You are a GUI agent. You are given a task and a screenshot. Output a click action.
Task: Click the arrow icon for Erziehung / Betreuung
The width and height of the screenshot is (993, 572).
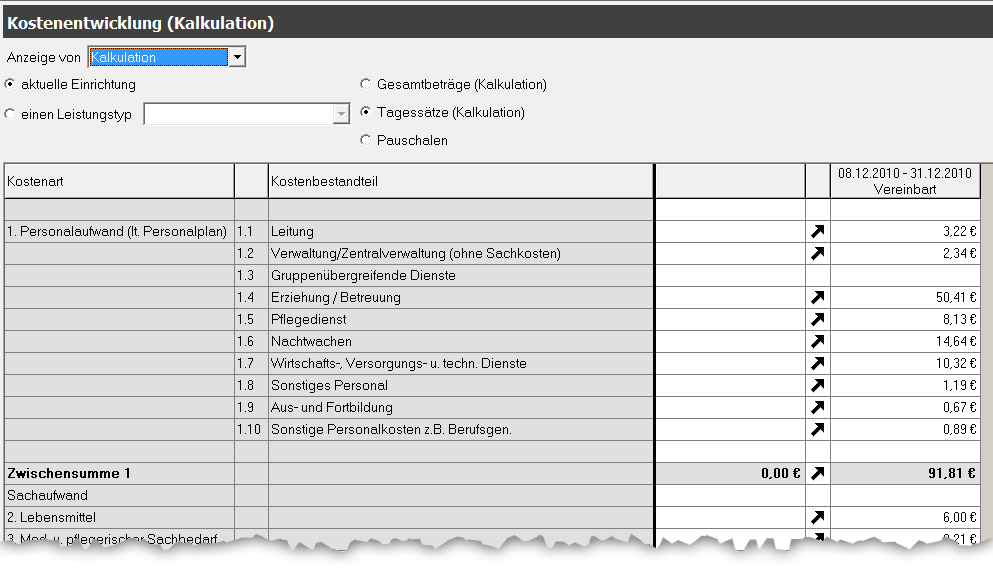[817, 298]
